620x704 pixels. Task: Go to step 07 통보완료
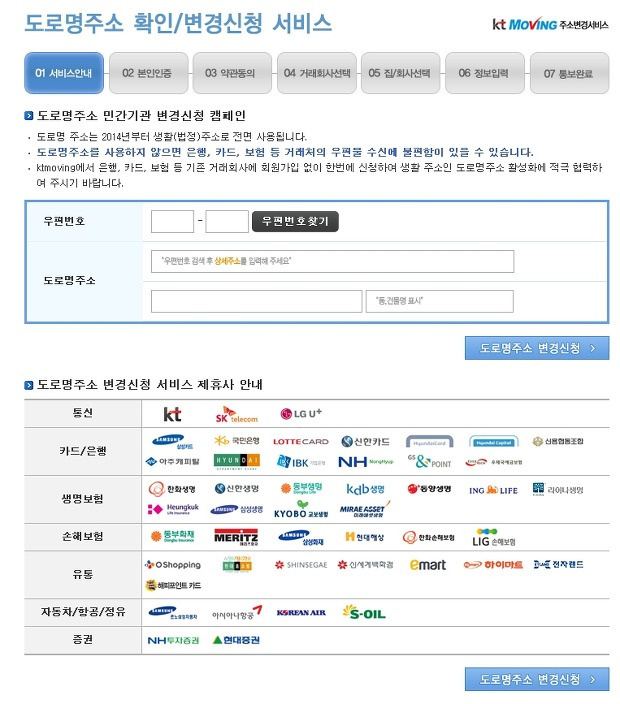570,73
